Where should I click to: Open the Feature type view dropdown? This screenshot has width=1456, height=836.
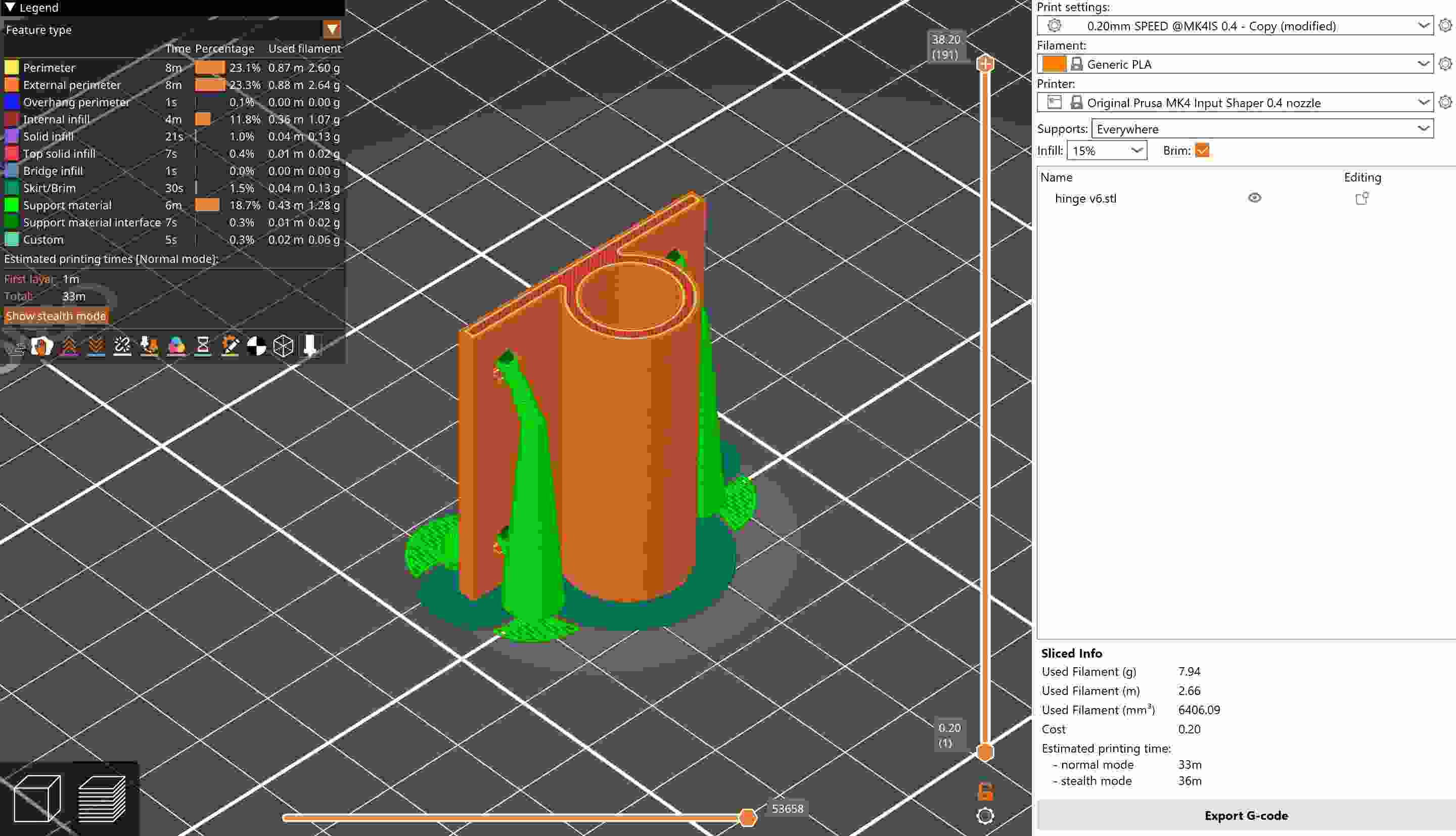coord(332,30)
